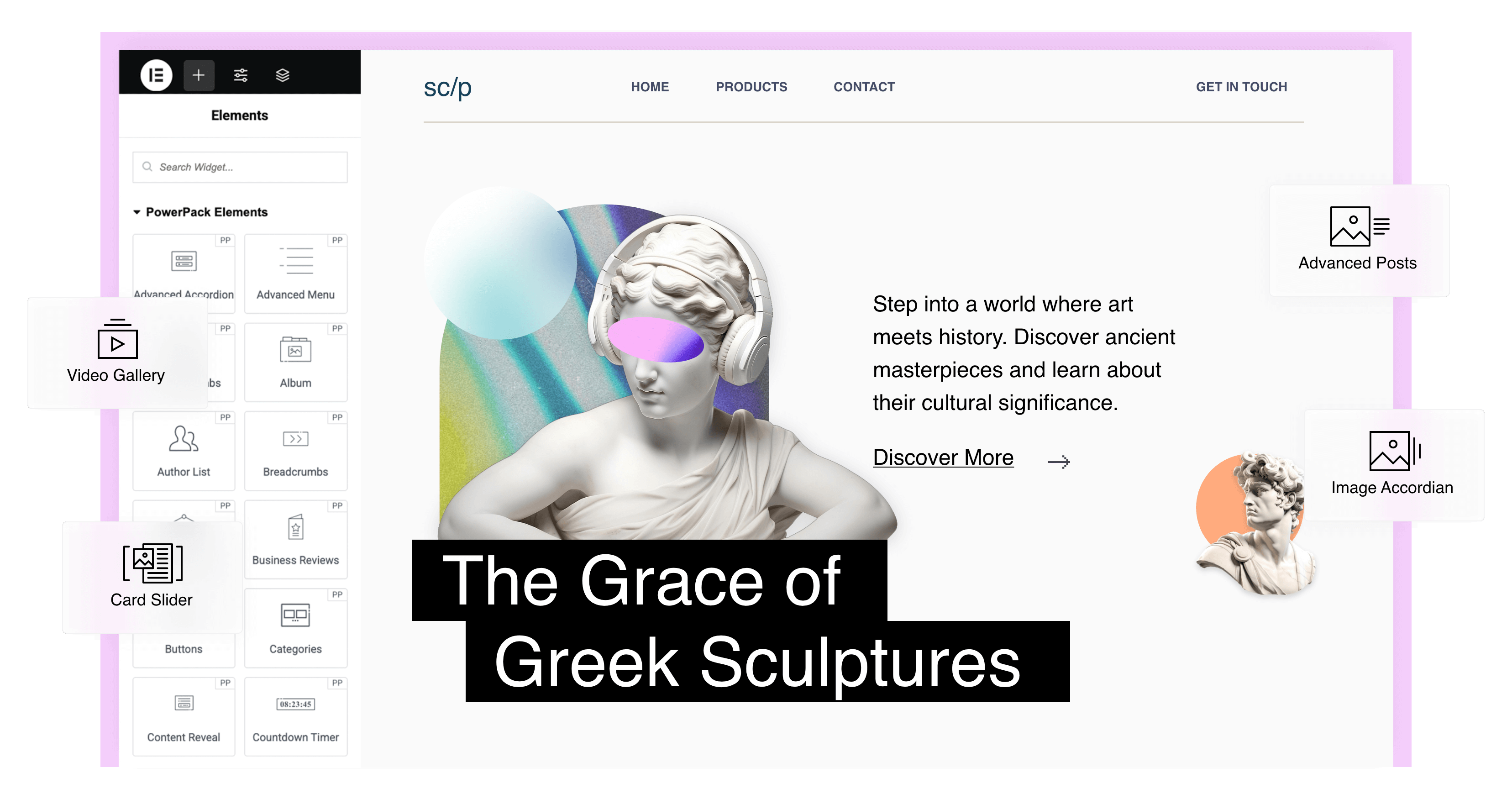
Task: Select the Categories widget
Action: 295,628
